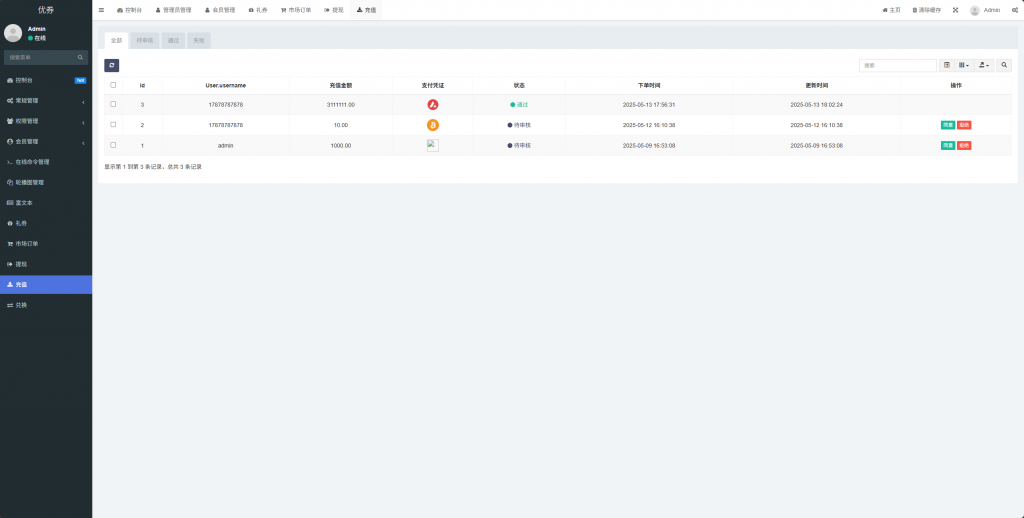Click the red payment proof icon in row 3
The width and height of the screenshot is (1024, 518).
(x=433, y=105)
